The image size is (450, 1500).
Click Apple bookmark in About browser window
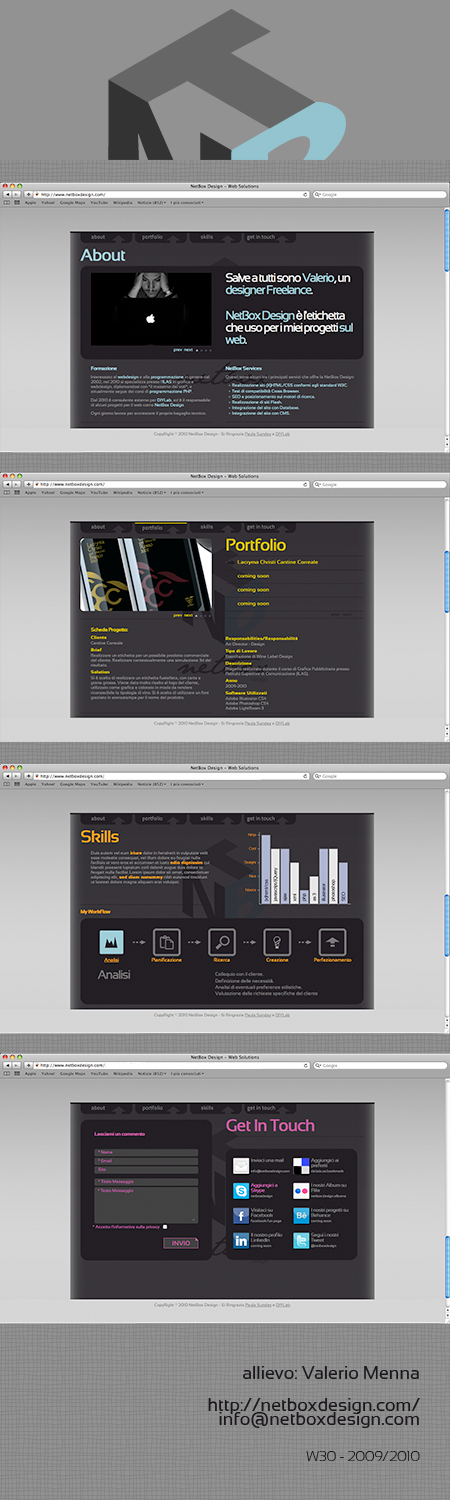coord(31,202)
